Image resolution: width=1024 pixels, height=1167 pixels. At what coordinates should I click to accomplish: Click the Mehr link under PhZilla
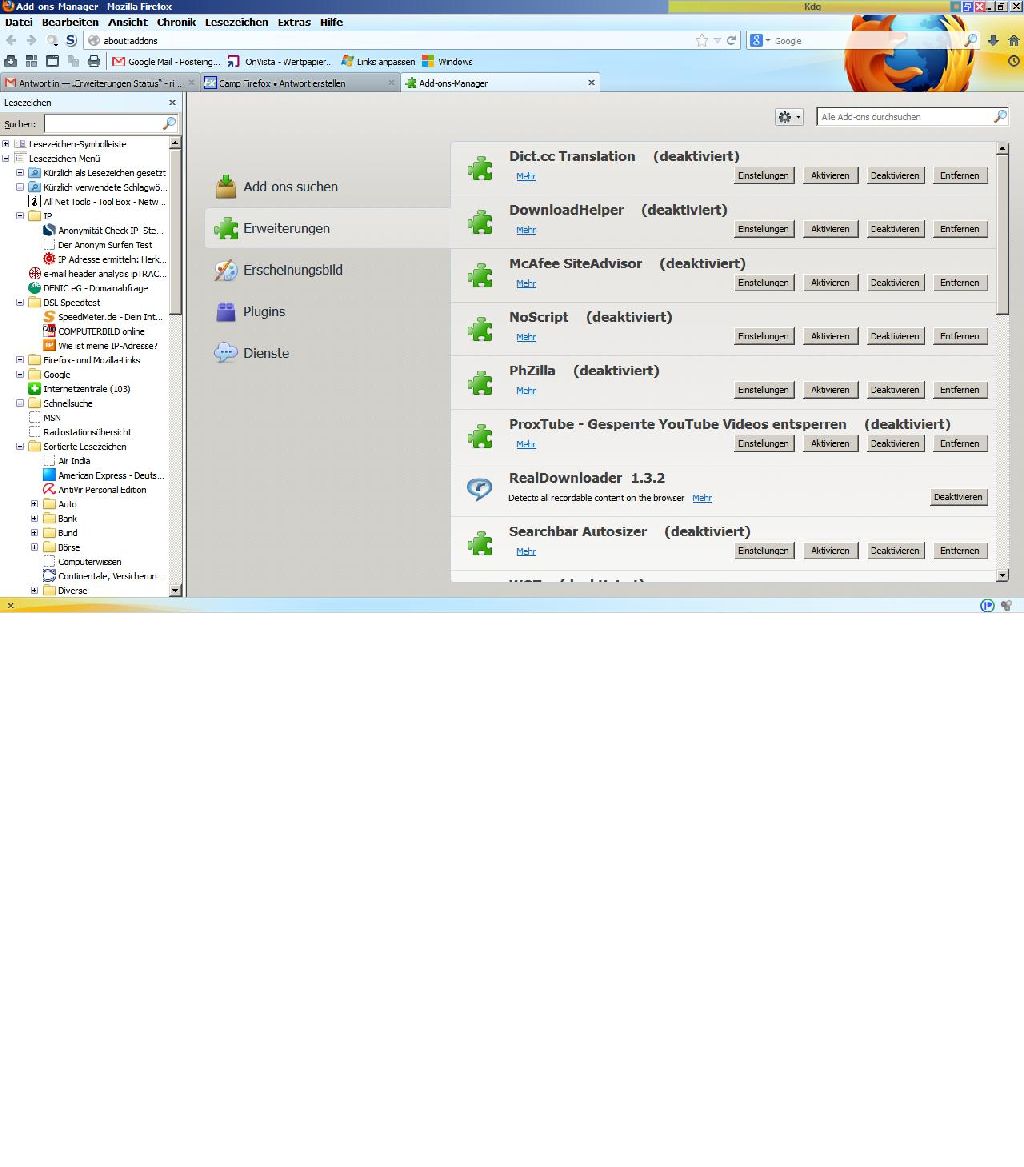(526, 391)
